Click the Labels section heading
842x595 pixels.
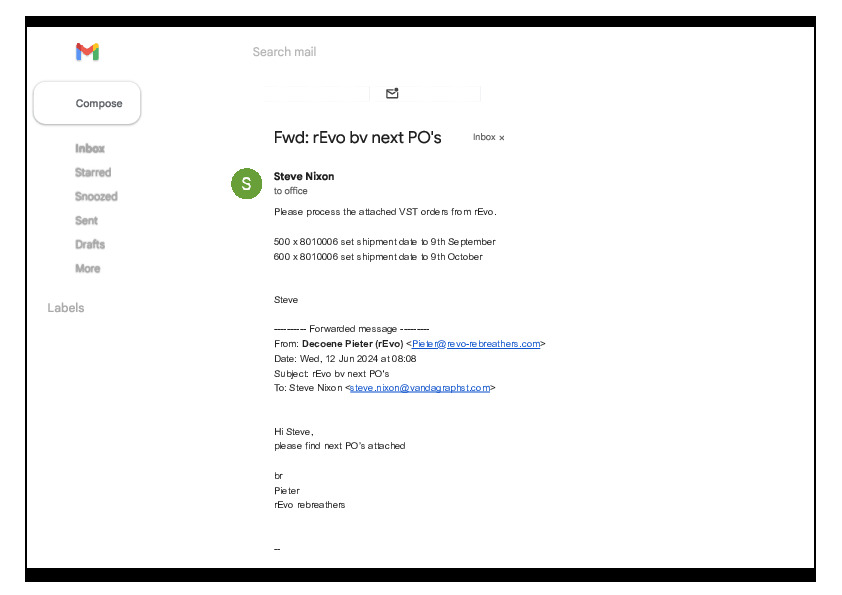pyautogui.click(x=66, y=308)
